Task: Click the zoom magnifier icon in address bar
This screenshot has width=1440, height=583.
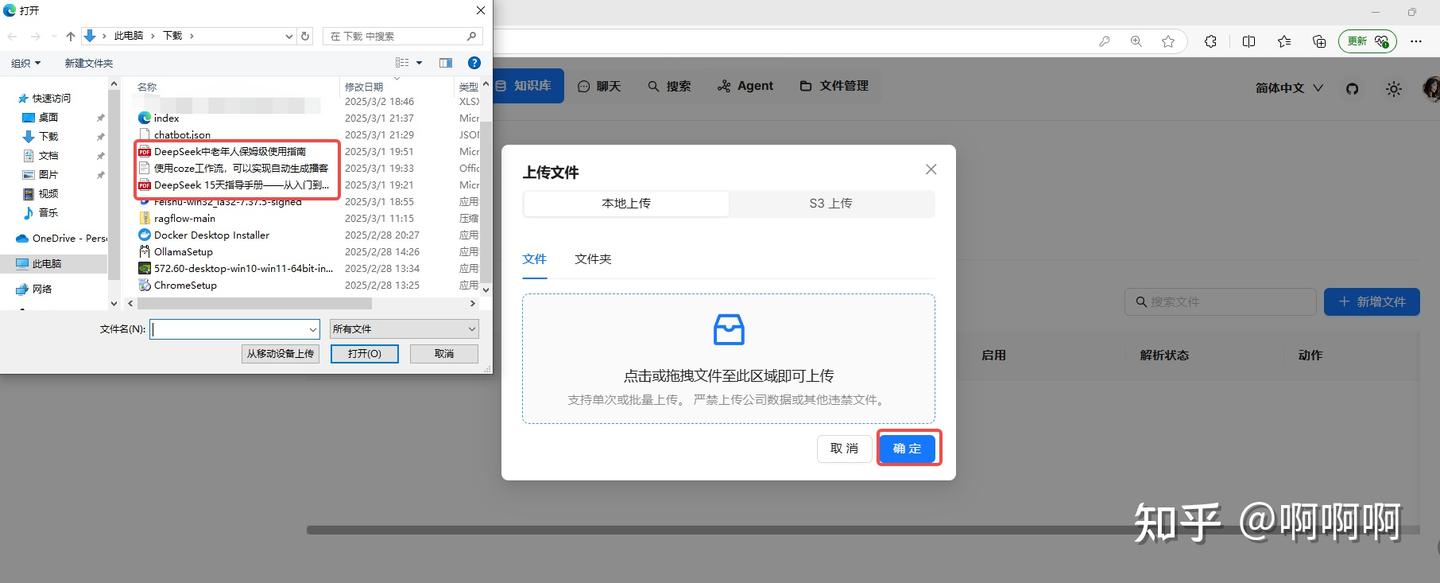Action: click(1136, 41)
